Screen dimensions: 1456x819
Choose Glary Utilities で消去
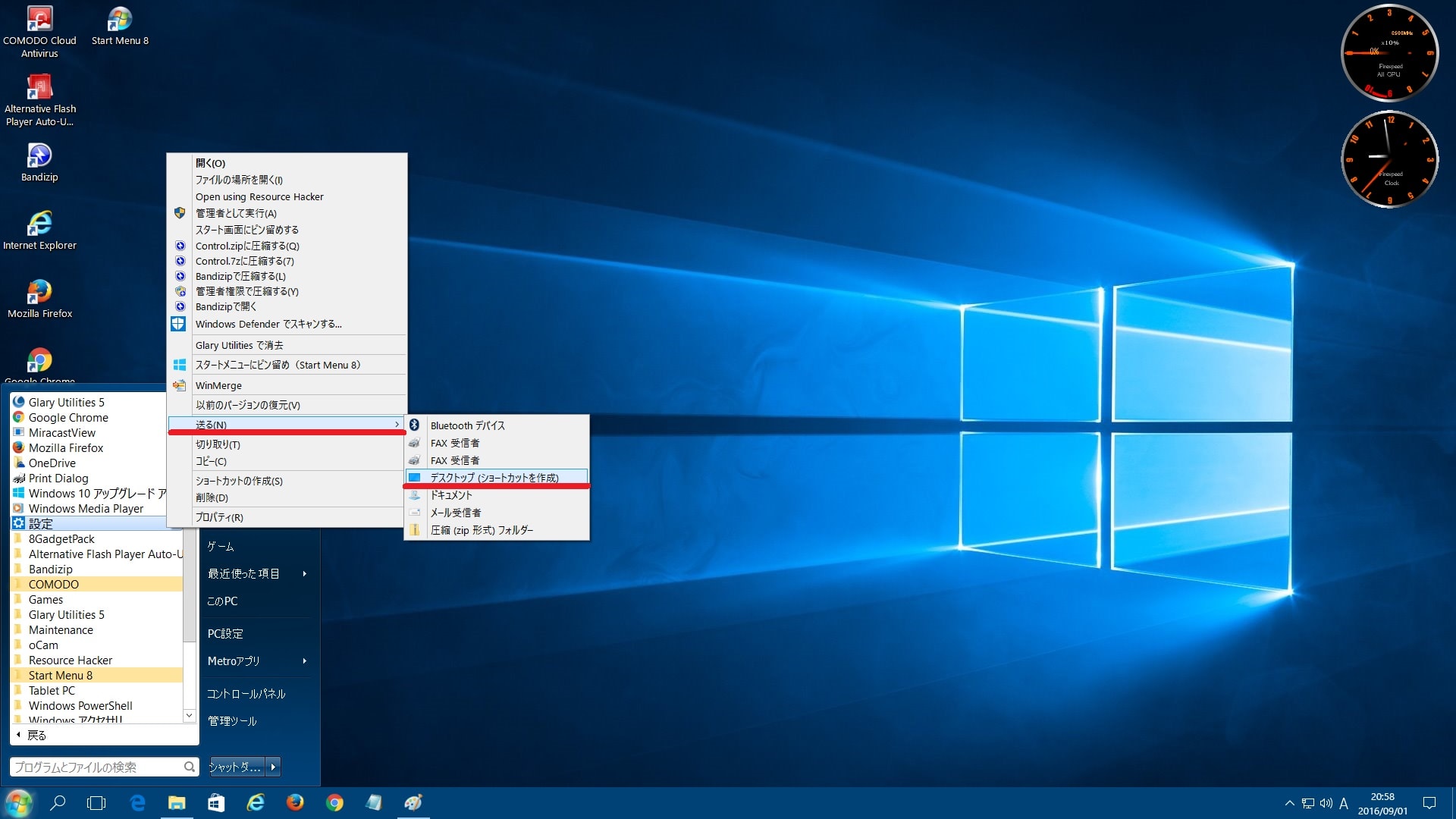[x=287, y=345]
